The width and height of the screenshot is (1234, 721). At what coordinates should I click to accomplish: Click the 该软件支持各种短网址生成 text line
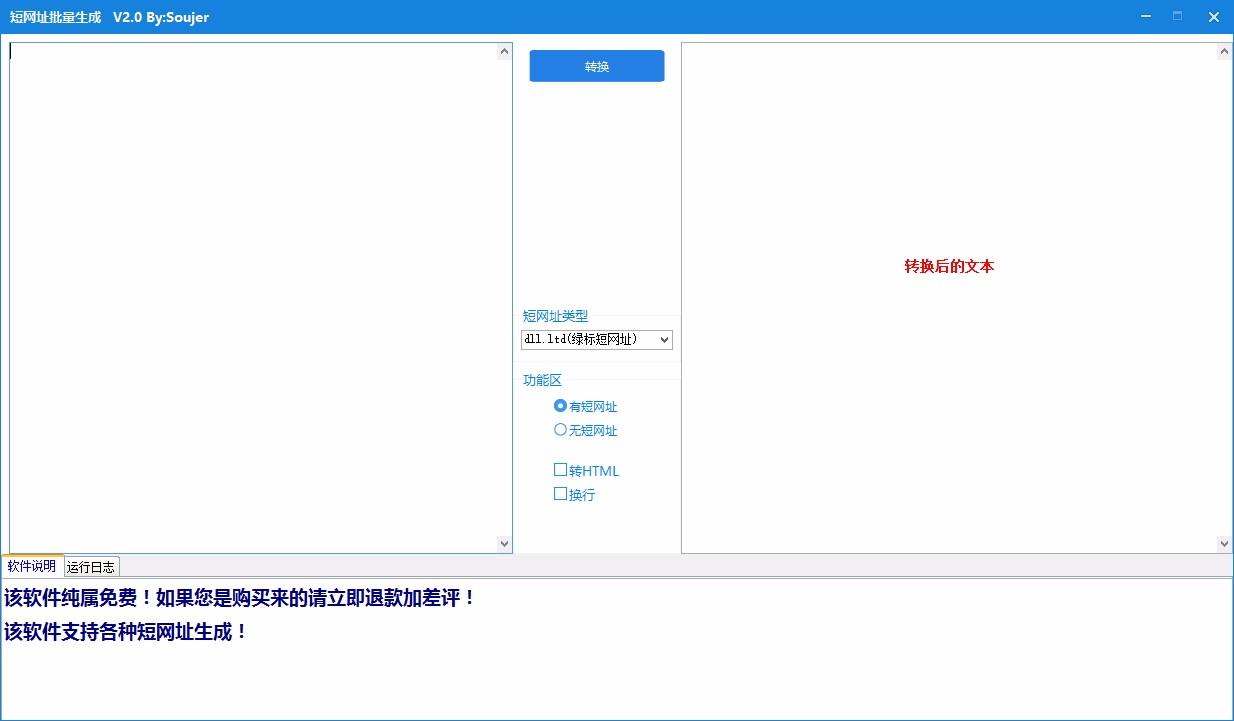pyautogui.click(x=126, y=632)
